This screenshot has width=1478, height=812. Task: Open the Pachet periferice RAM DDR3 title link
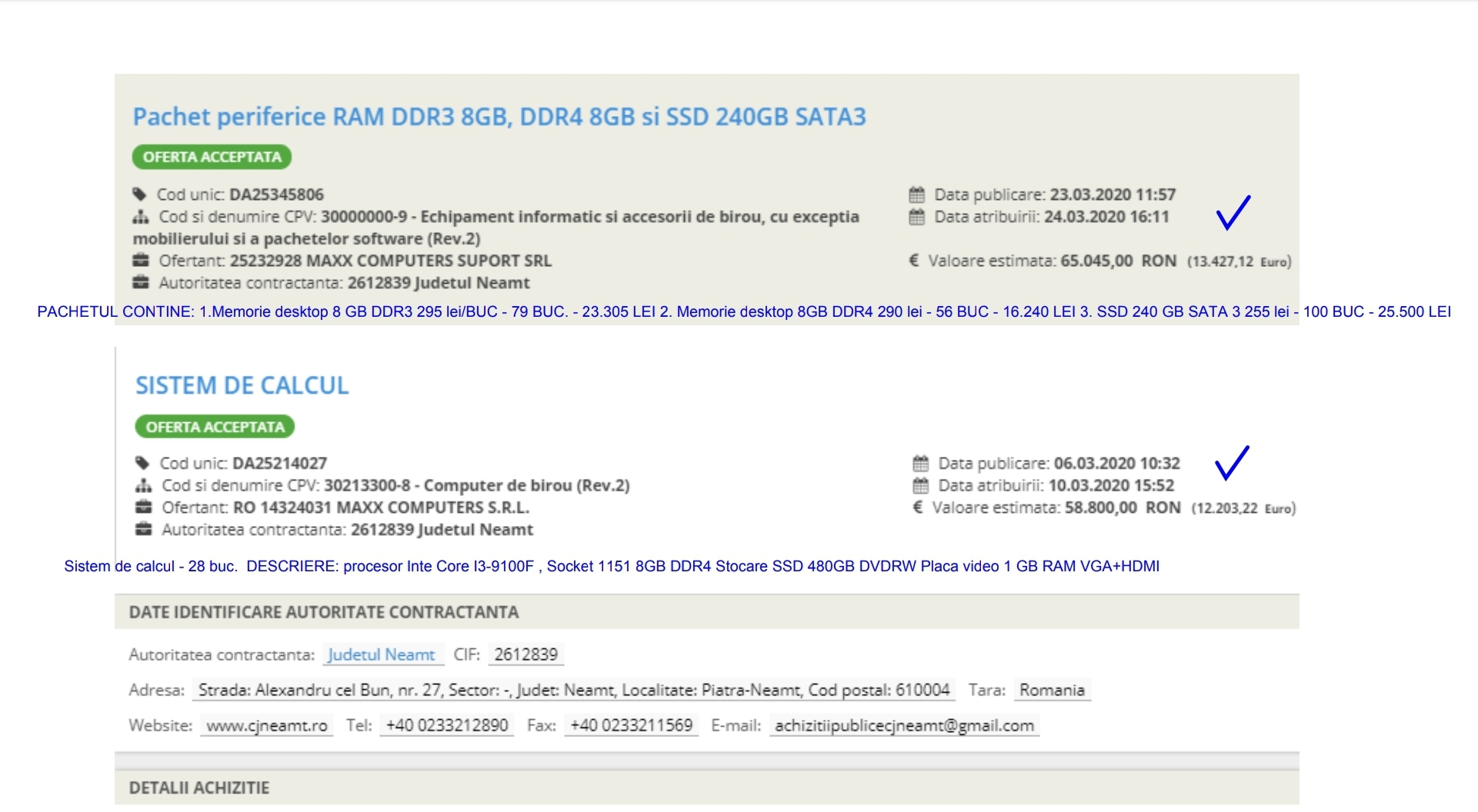coord(499,117)
